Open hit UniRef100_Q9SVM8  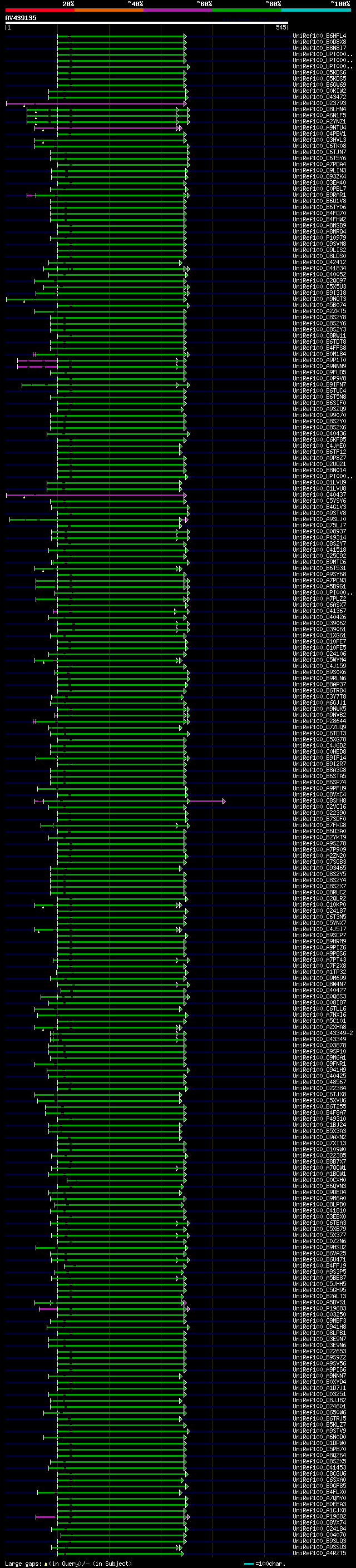pyautogui.click(x=319, y=244)
